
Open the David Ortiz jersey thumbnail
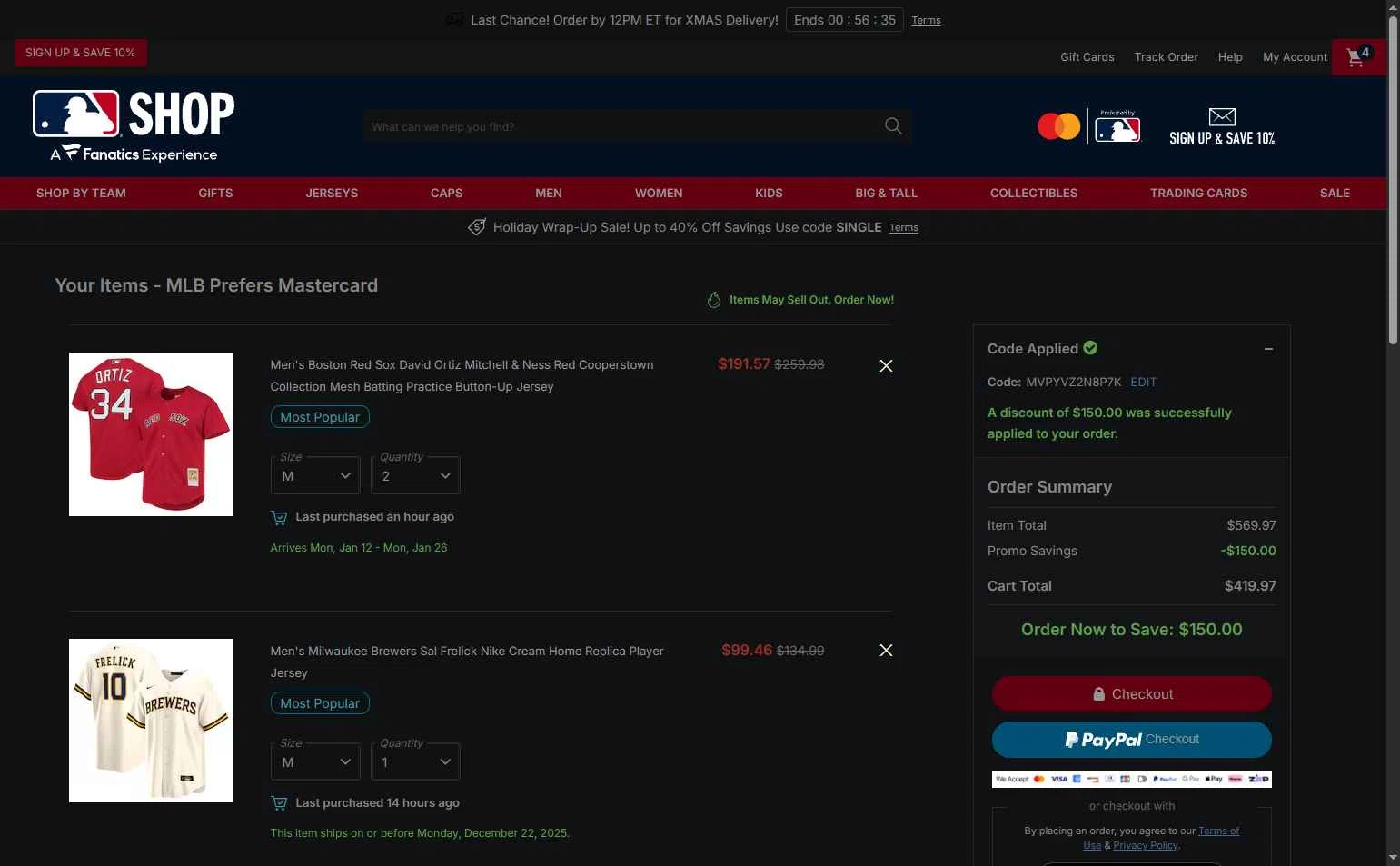coord(151,434)
